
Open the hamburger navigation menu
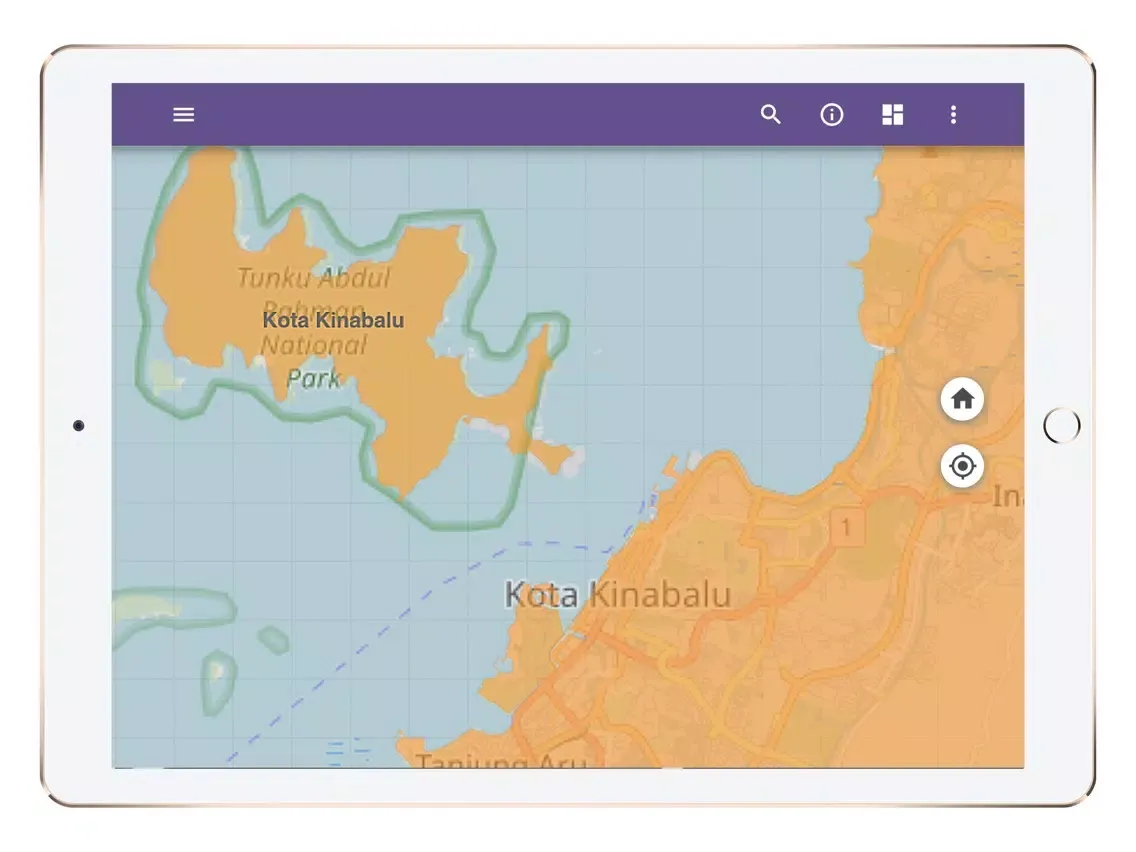[184, 115]
